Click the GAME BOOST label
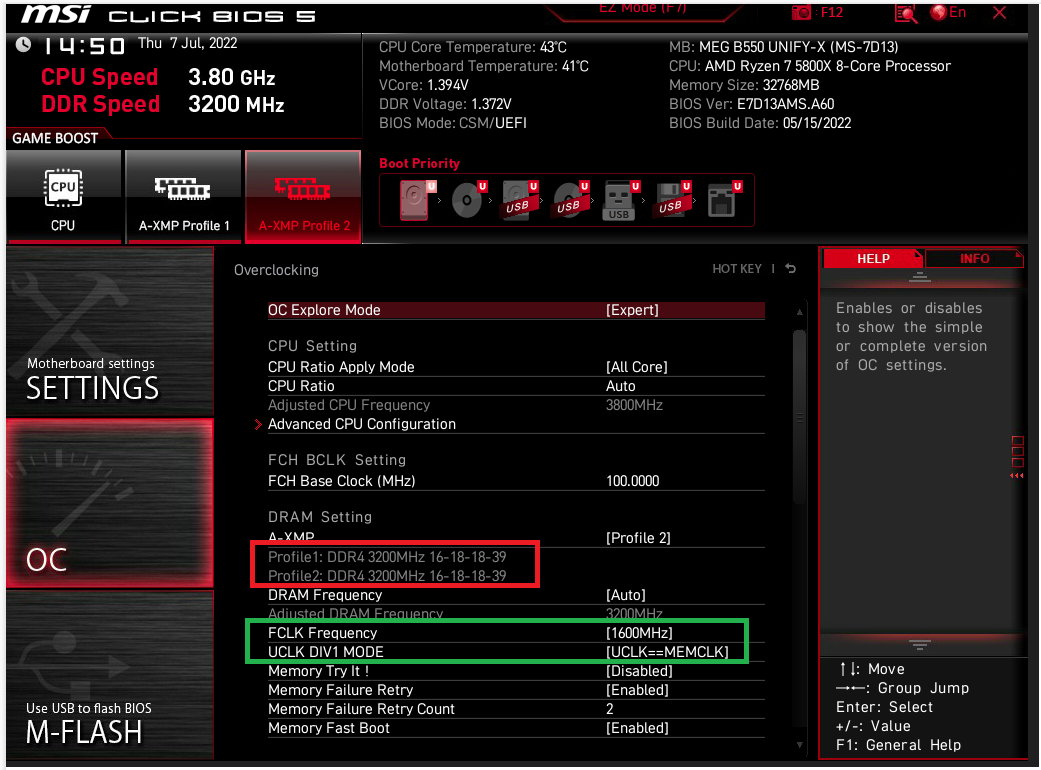Viewport: 1041px width, 770px height. click(55, 138)
